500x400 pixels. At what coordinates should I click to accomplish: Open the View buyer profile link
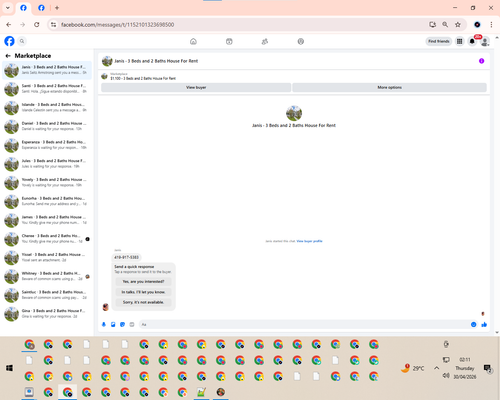(x=309, y=241)
